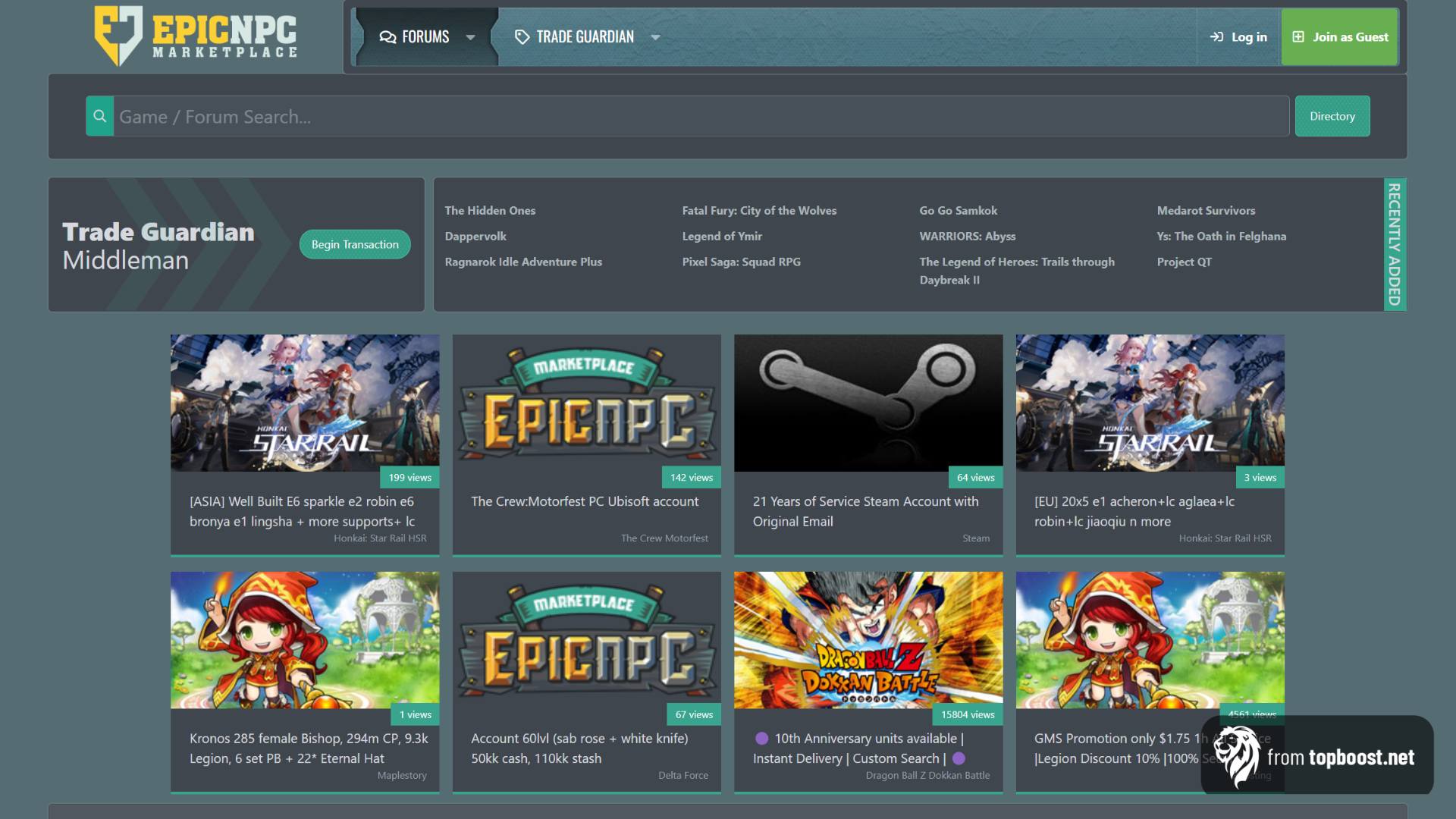
Task: Open EU 20x5 e1 acheron listing title
Action: point(1134,511)
